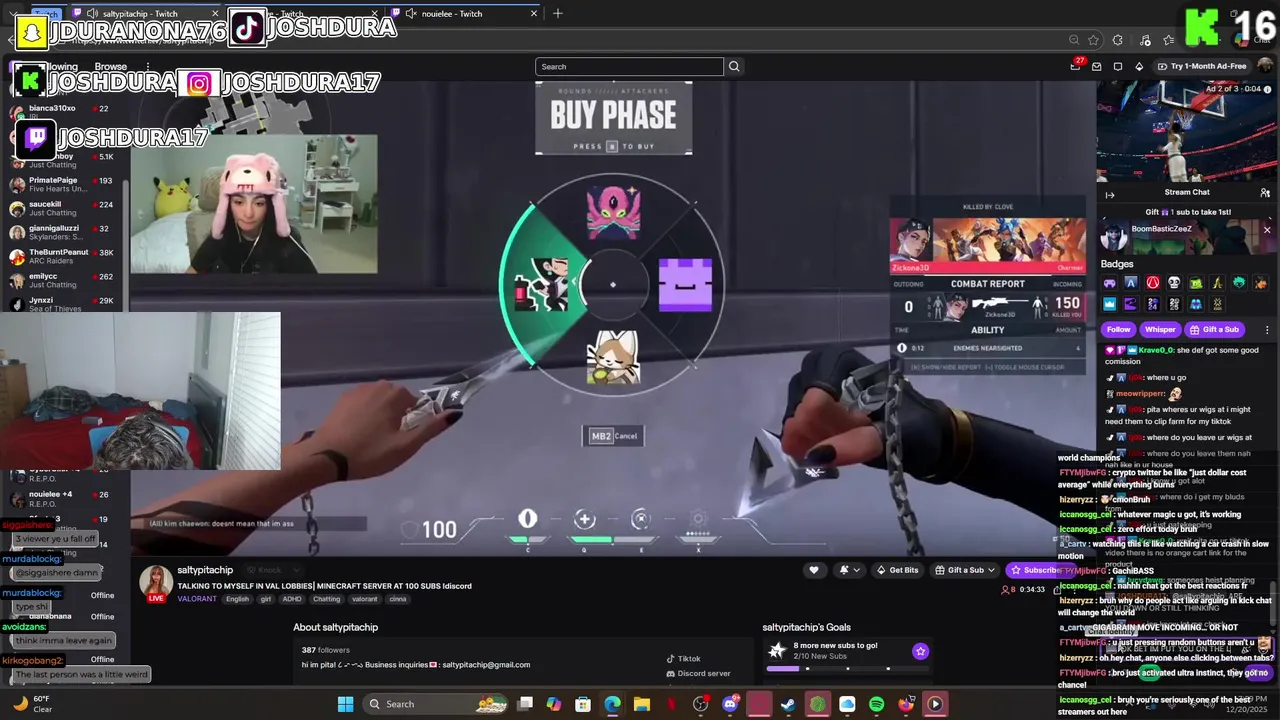
Task: Open PrimatePaige channel in sidebar
Action: tap(66, 185)
